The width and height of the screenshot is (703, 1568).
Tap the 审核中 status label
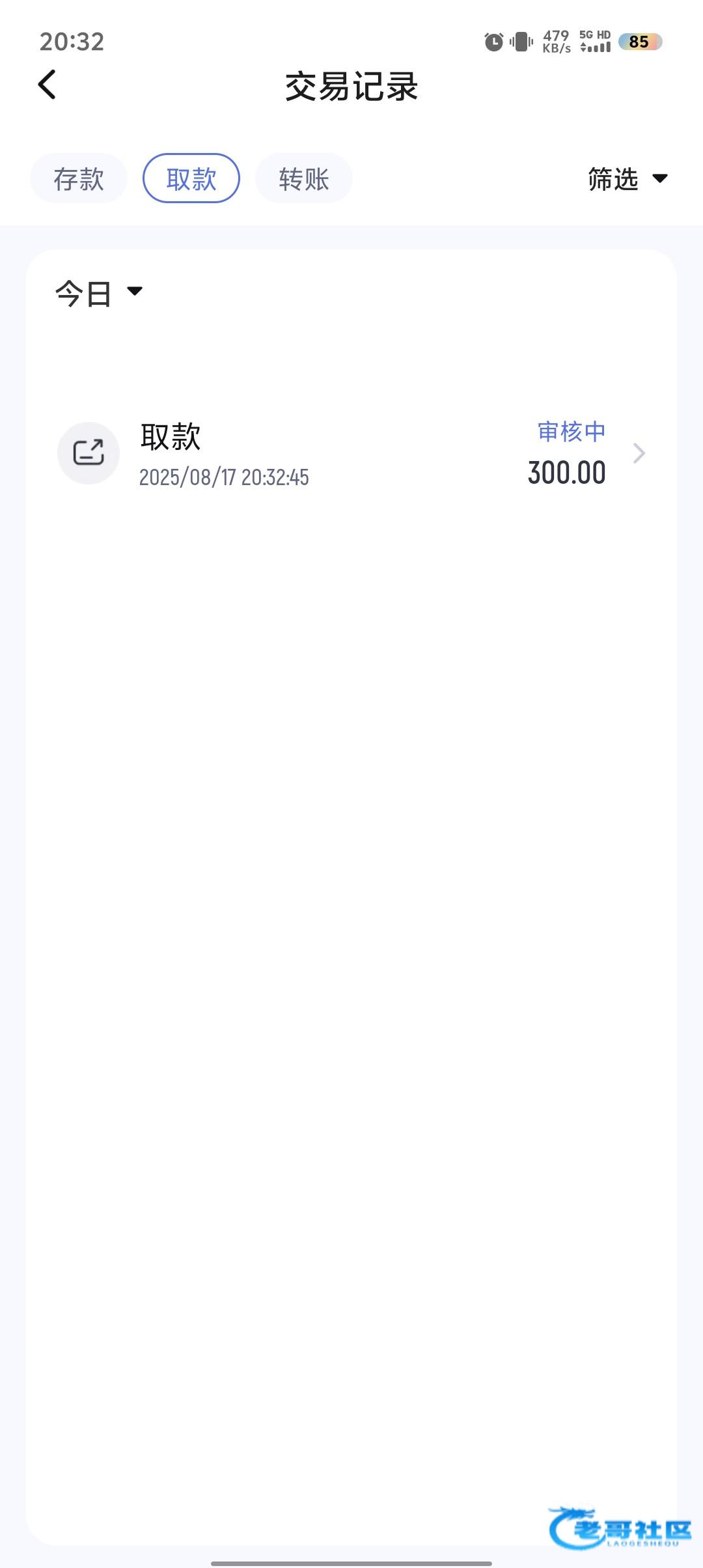click(x=572, y=432)
